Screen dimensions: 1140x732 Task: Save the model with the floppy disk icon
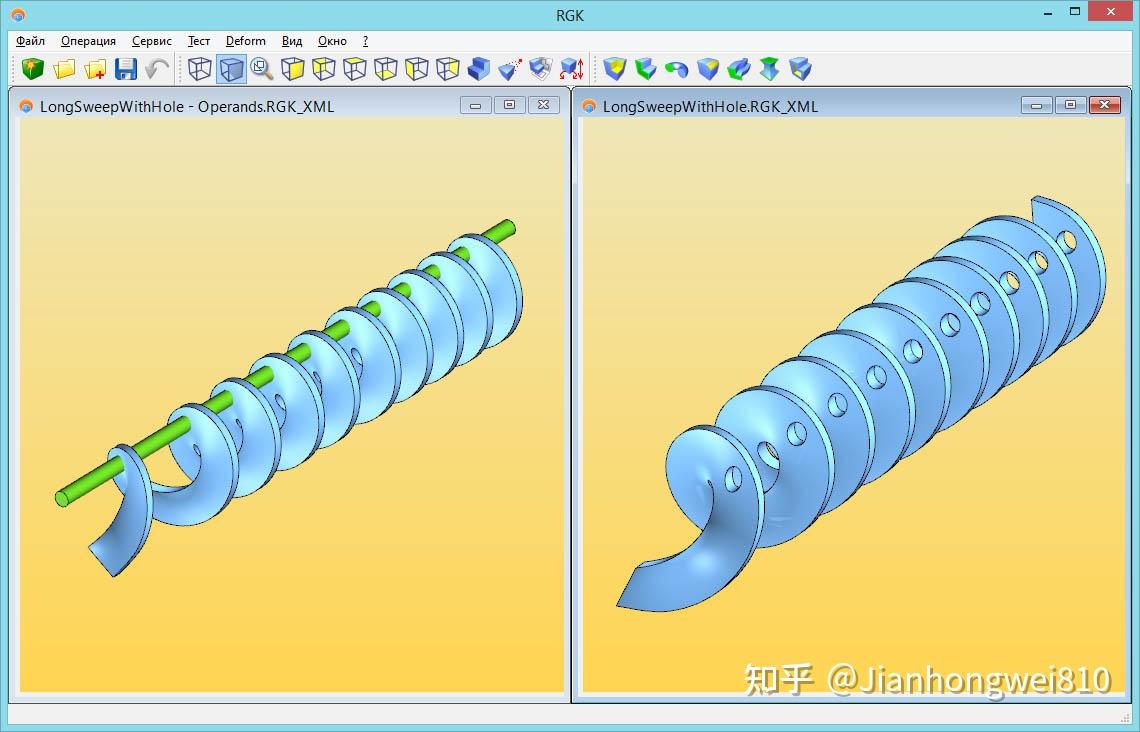pos(126,68)
